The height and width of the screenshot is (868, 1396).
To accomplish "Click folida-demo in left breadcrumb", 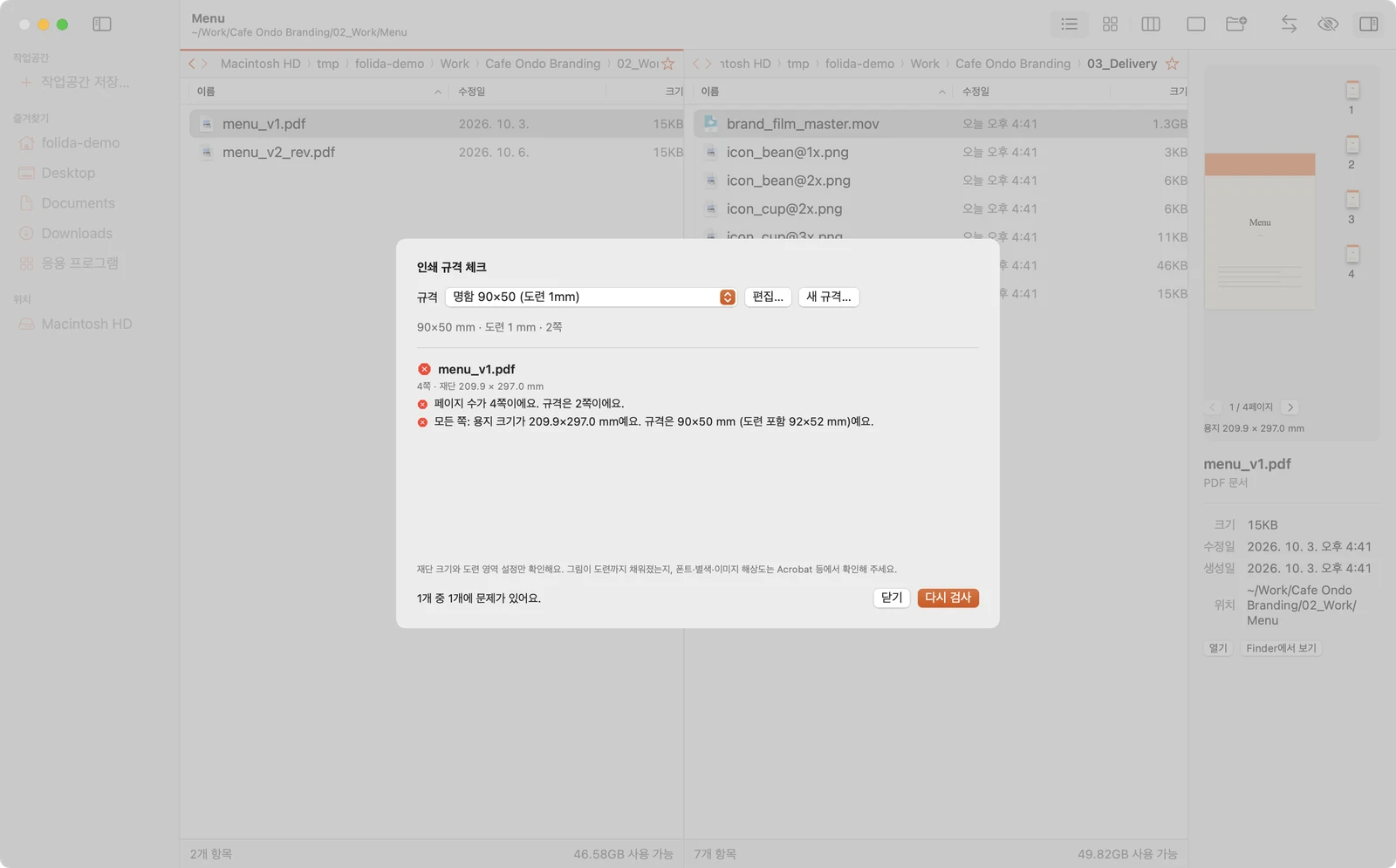I will pyautogui.click(x=389, y=64).
